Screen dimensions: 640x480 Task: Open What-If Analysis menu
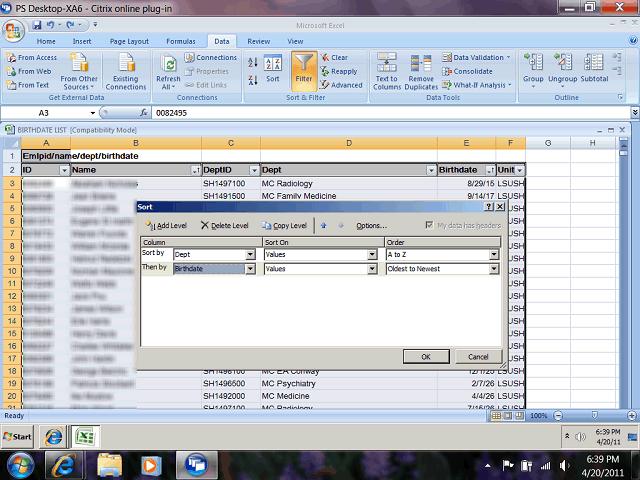[477, 85]
